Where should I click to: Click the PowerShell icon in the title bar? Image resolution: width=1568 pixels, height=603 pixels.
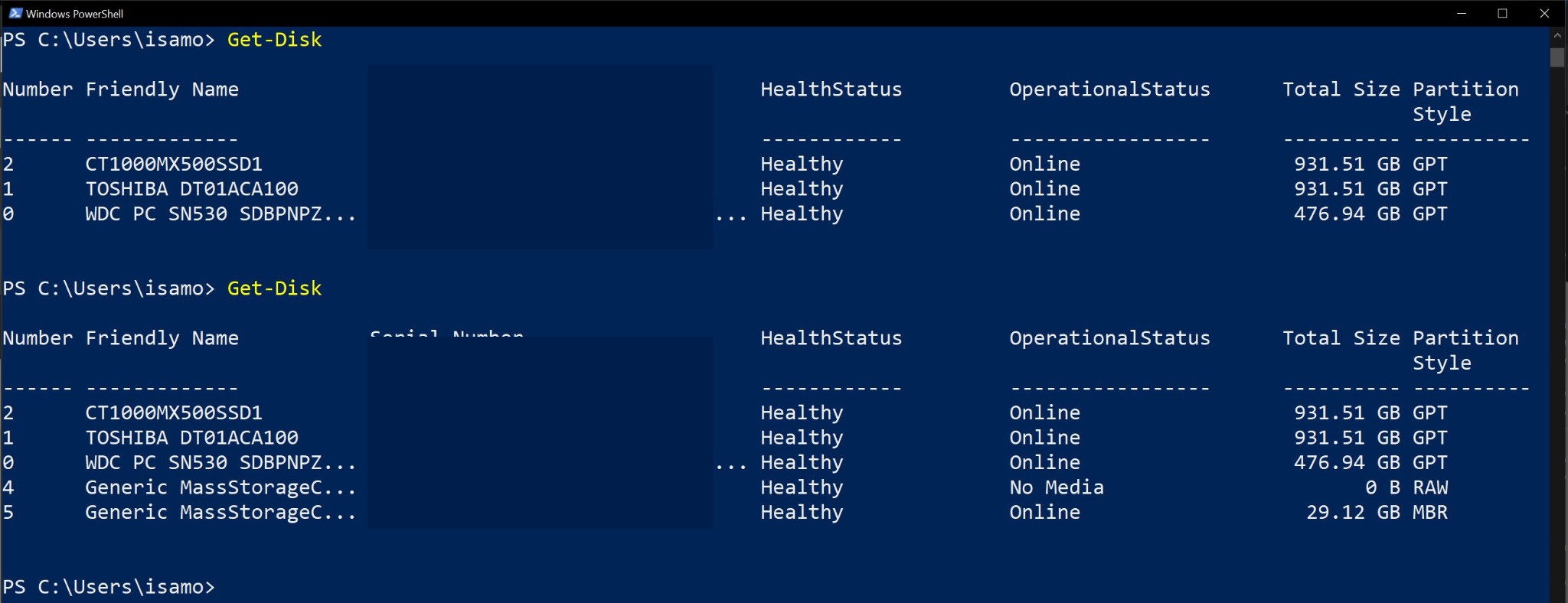pyautogui.click(x=15, y=13)
